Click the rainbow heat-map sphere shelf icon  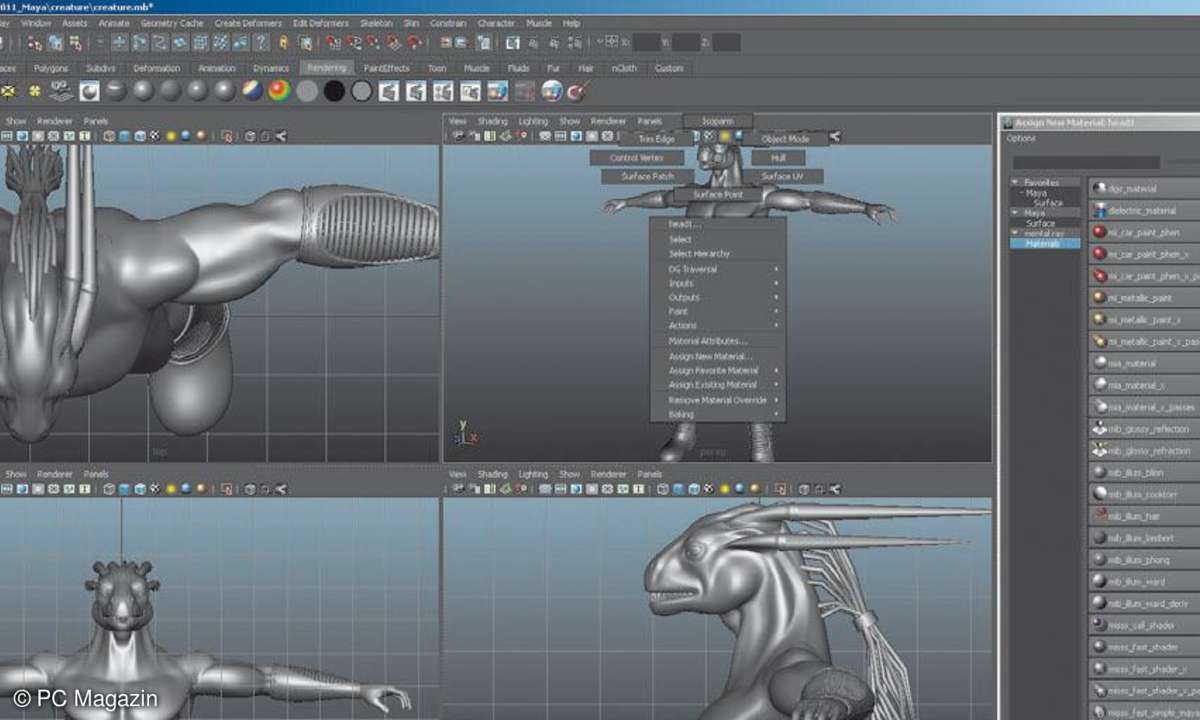coord(279,92)
